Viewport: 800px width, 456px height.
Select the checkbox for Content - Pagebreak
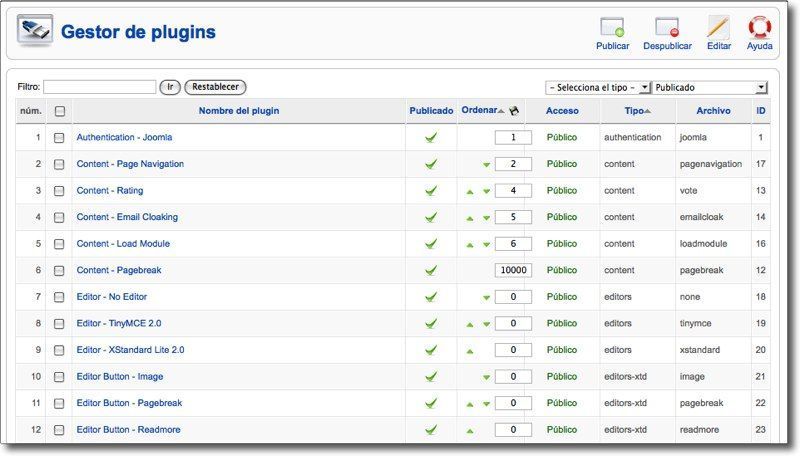coord(59,271)
